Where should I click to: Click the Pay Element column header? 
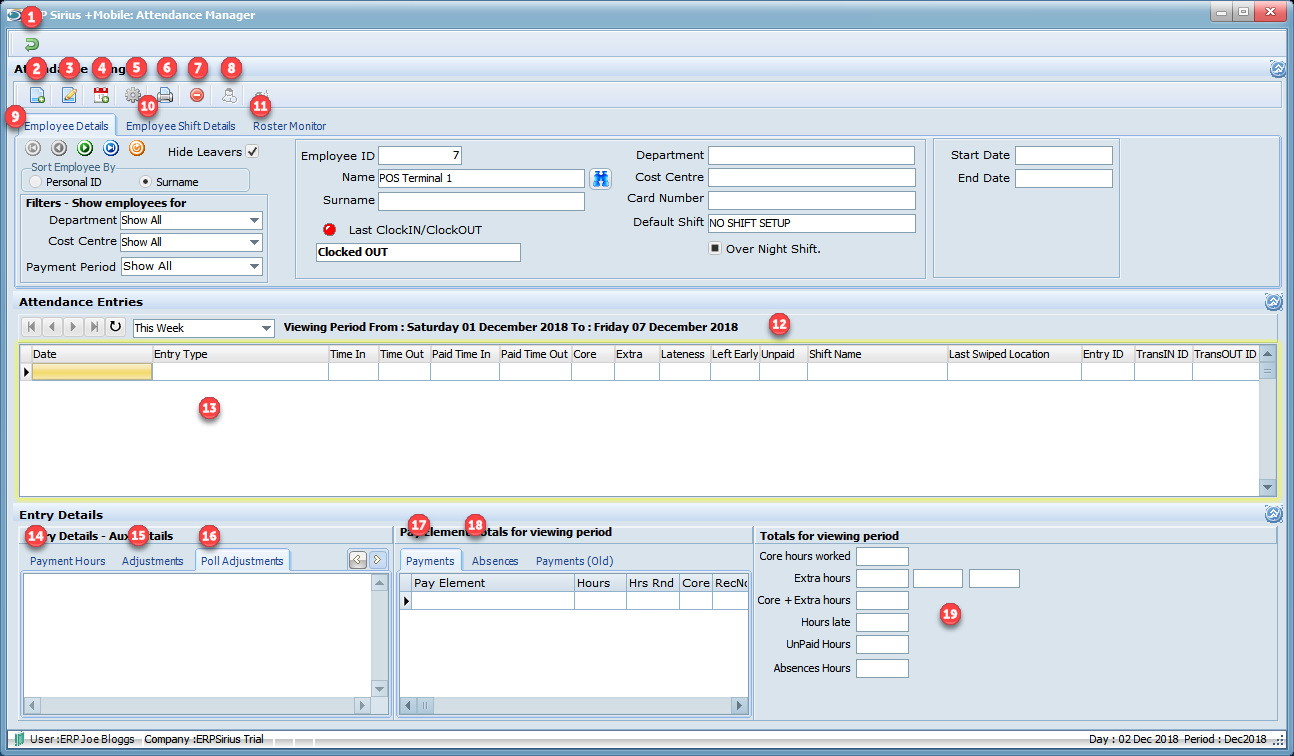493,583
